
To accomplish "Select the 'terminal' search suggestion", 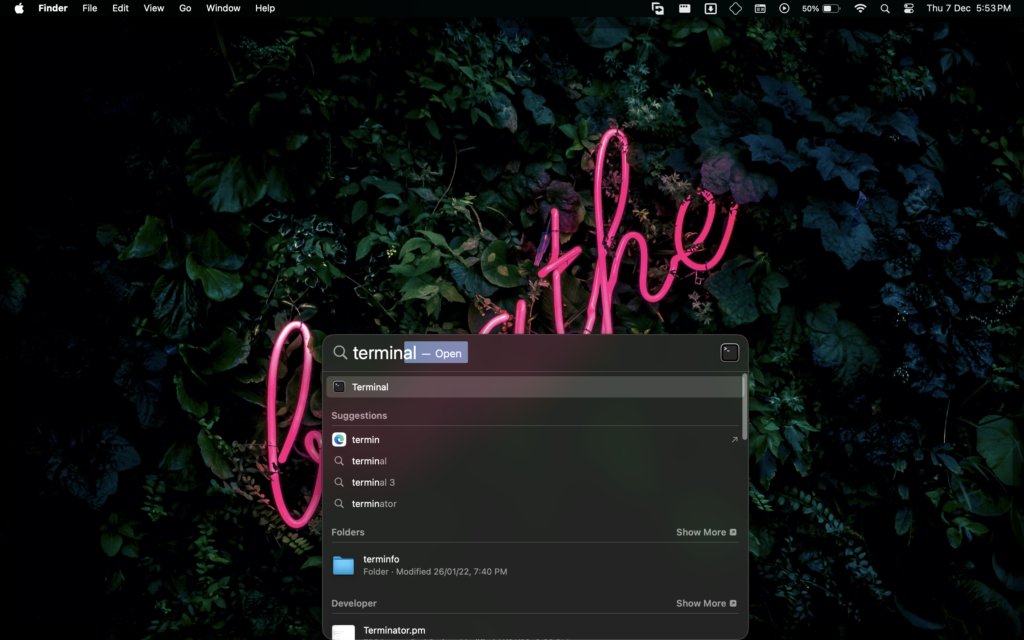I will 534,461.
